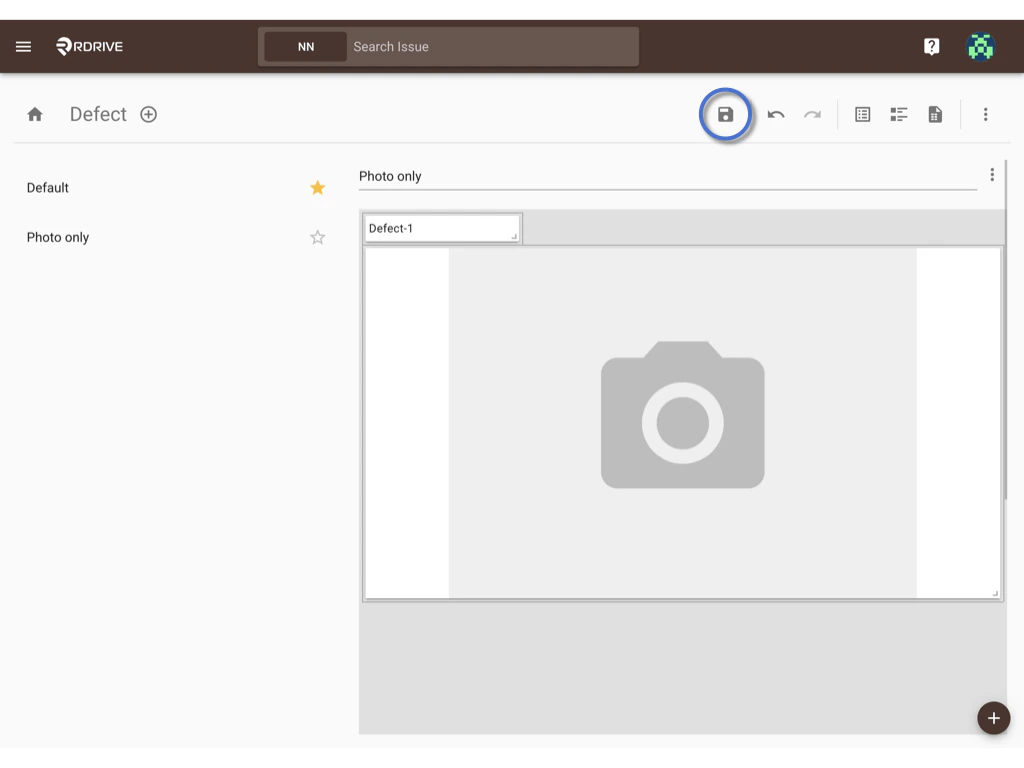Open the list view icon
The height and width of the screenshot is (768, 1024).
coord(862,114)
